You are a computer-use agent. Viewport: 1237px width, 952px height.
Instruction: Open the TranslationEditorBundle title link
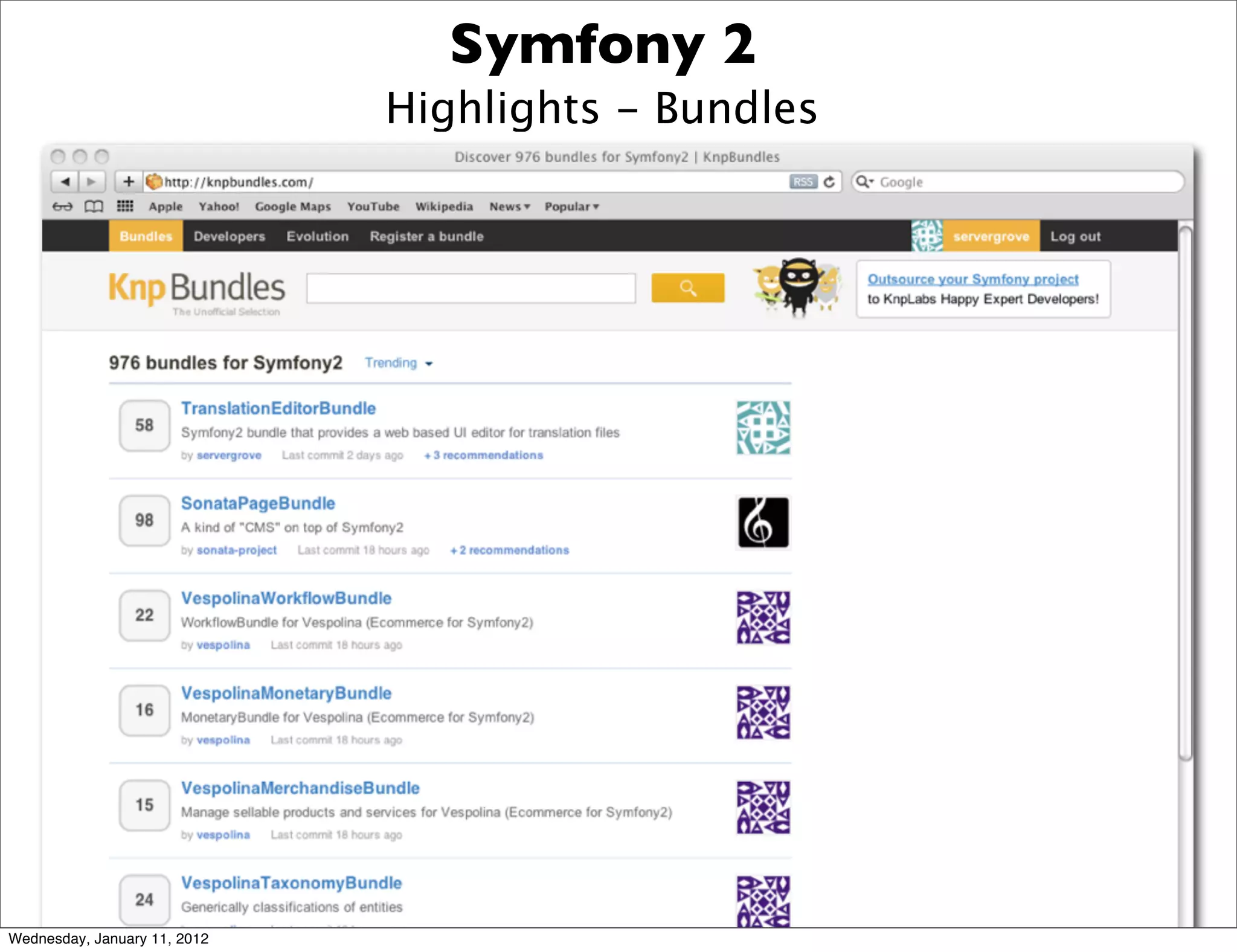click(278, 408)
